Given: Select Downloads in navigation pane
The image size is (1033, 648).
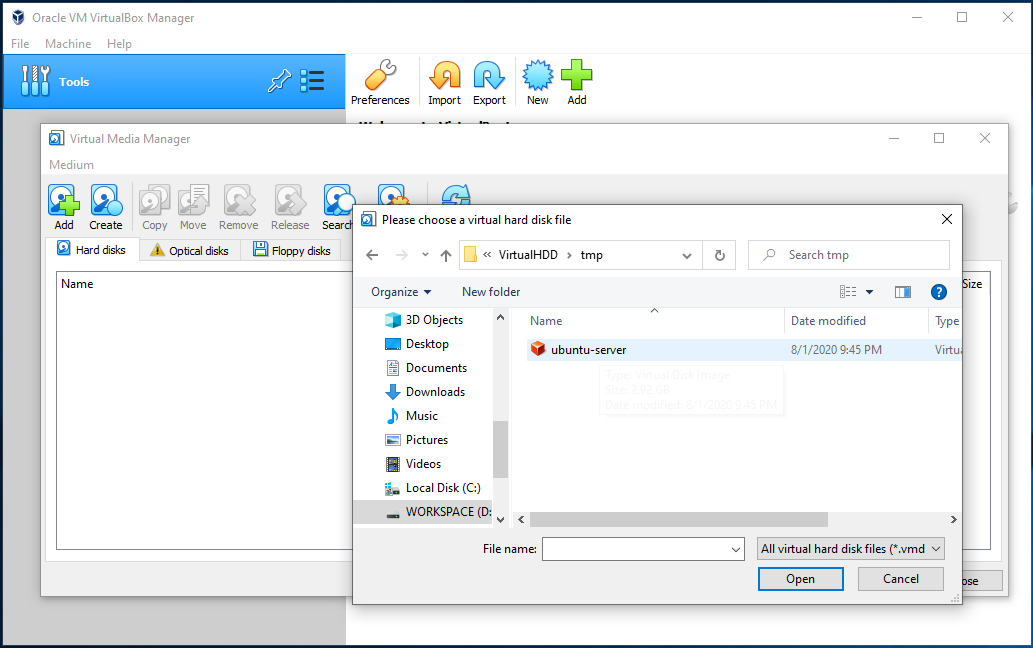Looking at the screenshot, I should (426, 392).
